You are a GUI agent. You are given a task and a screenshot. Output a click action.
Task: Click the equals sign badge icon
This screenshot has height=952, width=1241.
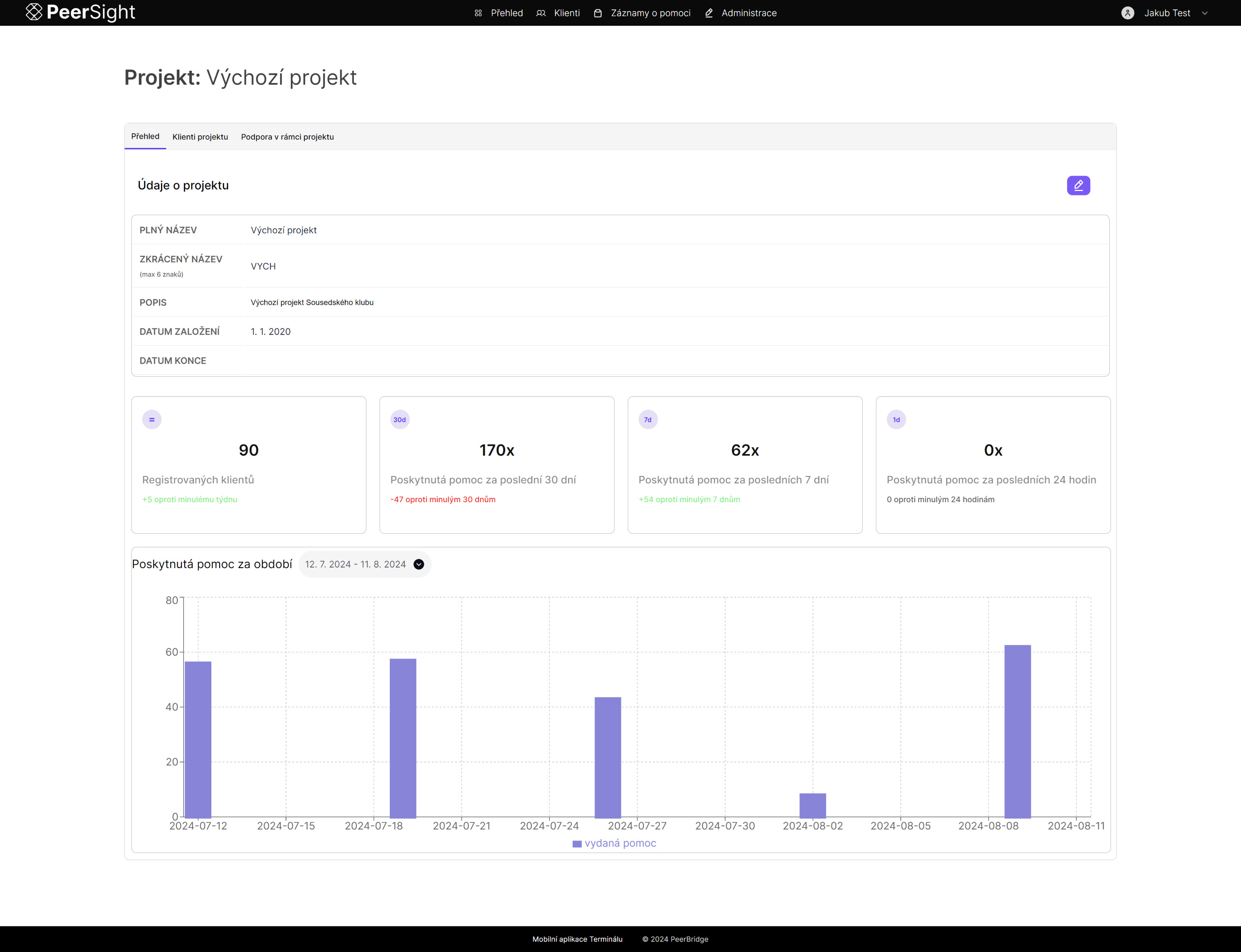(151, 420)
